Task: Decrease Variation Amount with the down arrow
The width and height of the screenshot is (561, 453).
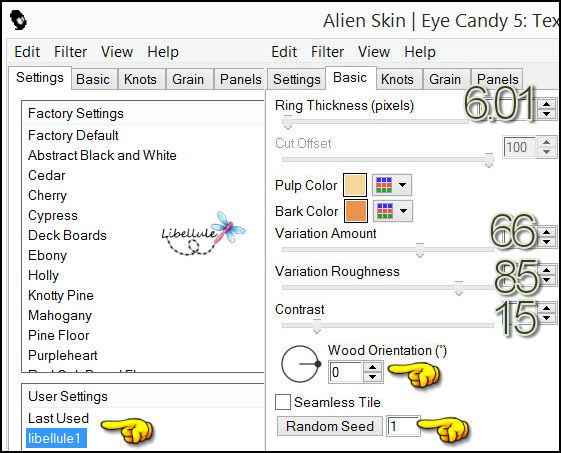Action: pyautogui.click(x=546, y=242)
